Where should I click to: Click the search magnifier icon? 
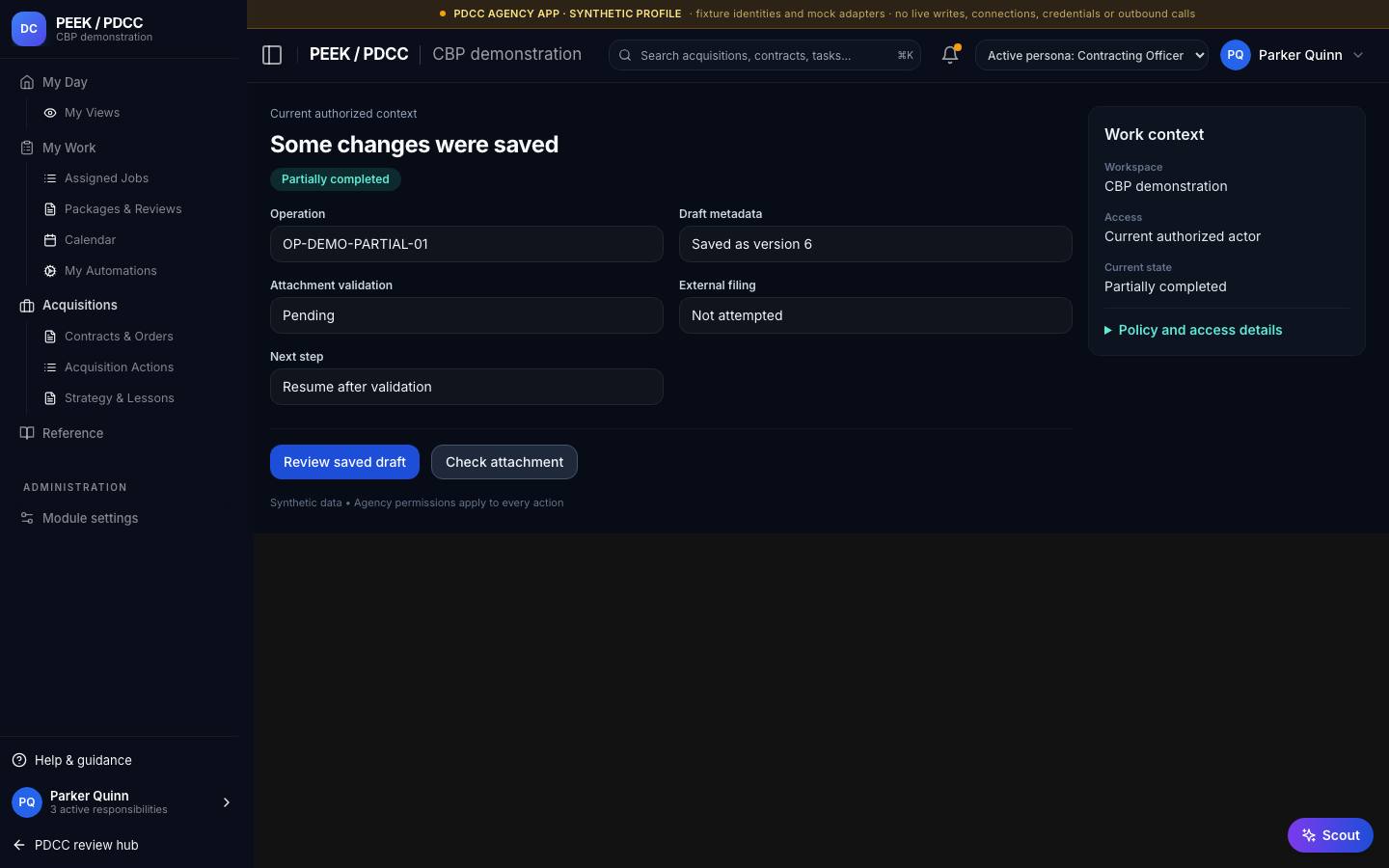[x=625, y=55]
